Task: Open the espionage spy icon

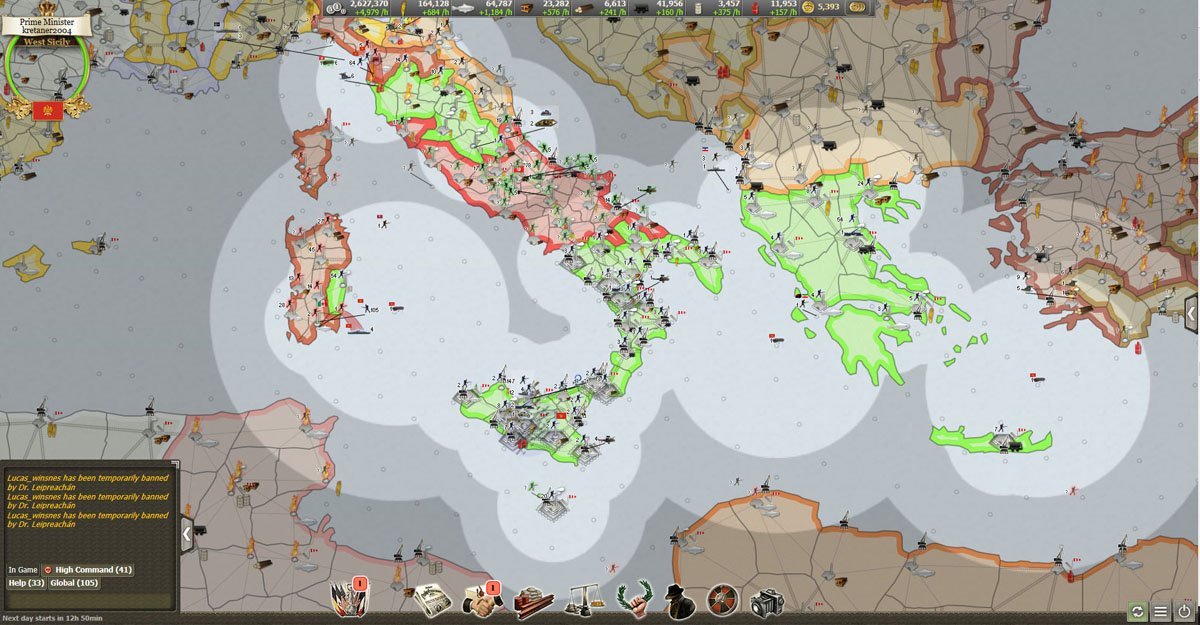Action: tap(681, 600)
